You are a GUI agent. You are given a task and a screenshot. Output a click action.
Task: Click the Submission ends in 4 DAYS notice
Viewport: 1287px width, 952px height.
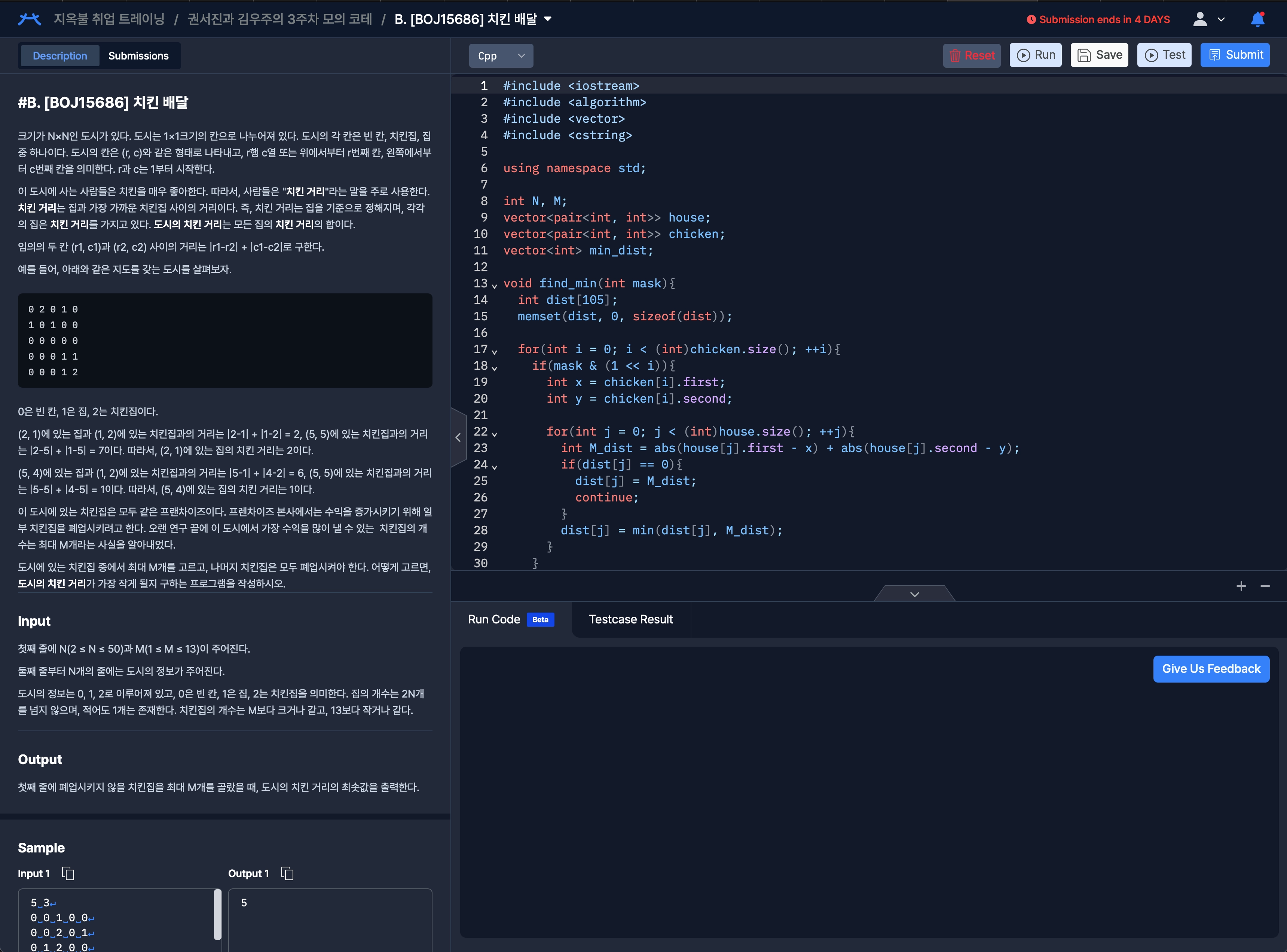[1104, 19]
